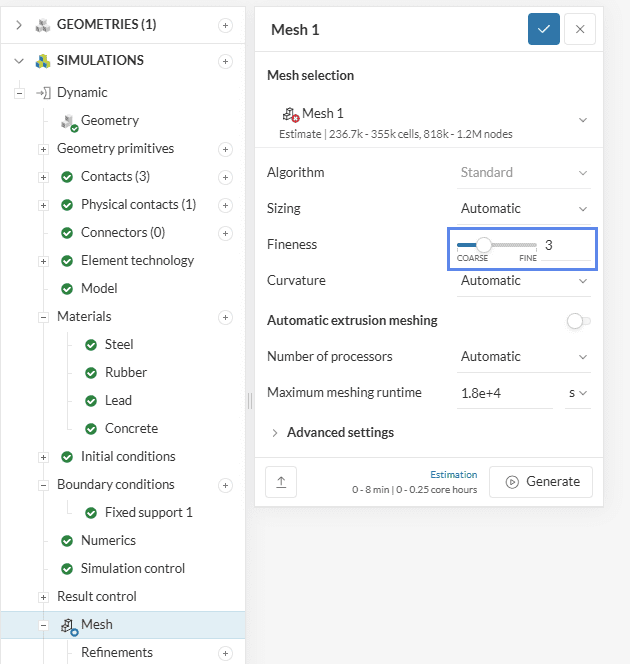630x664 pixels.
Task: Add a geometry primitive plus icon
Action: coord(225,149)
